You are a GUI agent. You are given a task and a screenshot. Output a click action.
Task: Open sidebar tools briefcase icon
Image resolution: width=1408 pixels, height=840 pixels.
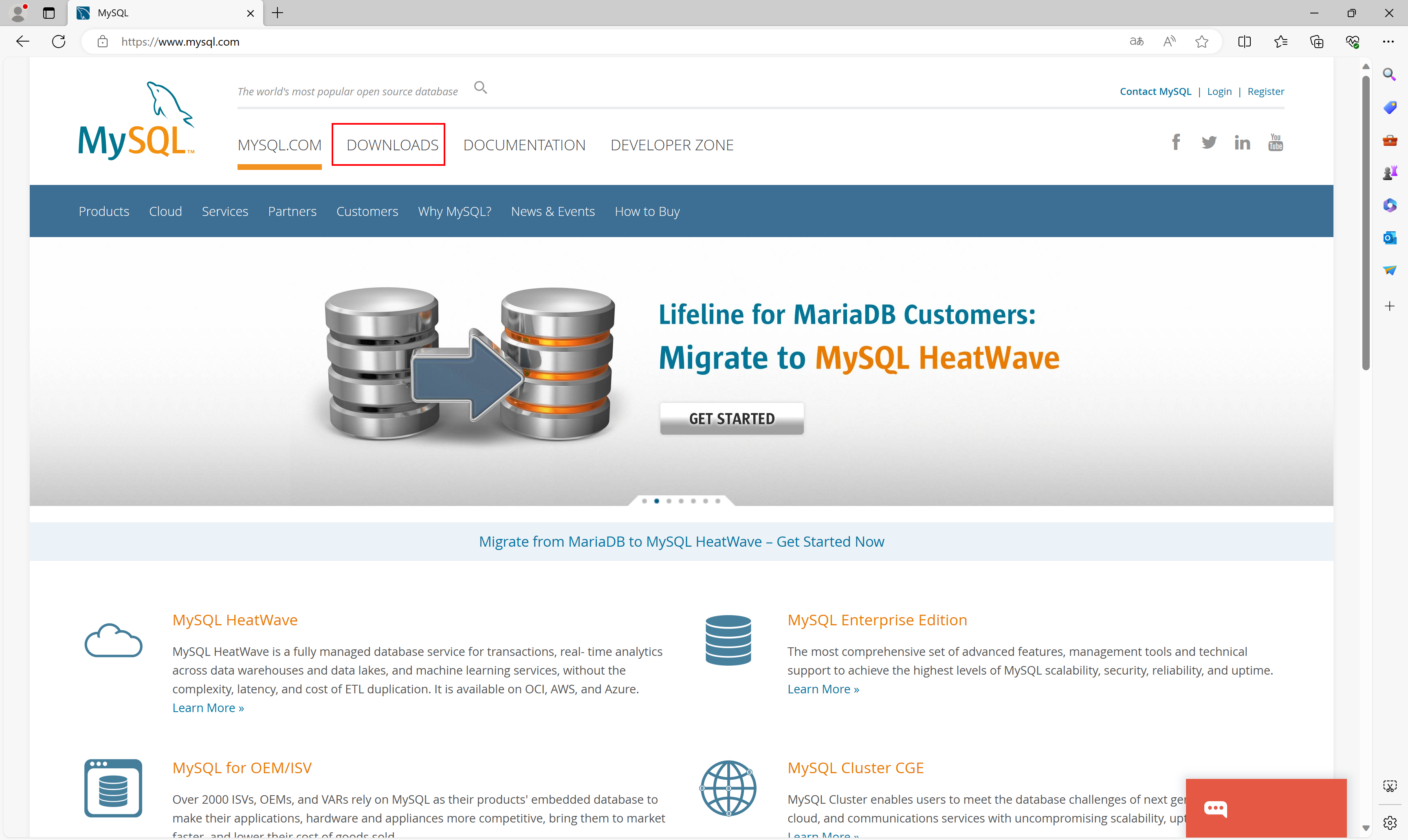(1389, 140)
